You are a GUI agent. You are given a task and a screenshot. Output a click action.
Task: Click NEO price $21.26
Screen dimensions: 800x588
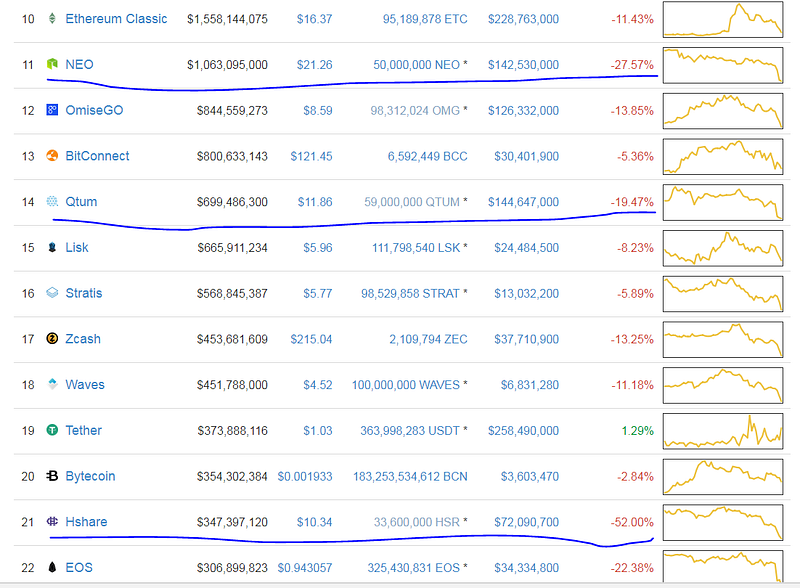click(x=314, y=65)
